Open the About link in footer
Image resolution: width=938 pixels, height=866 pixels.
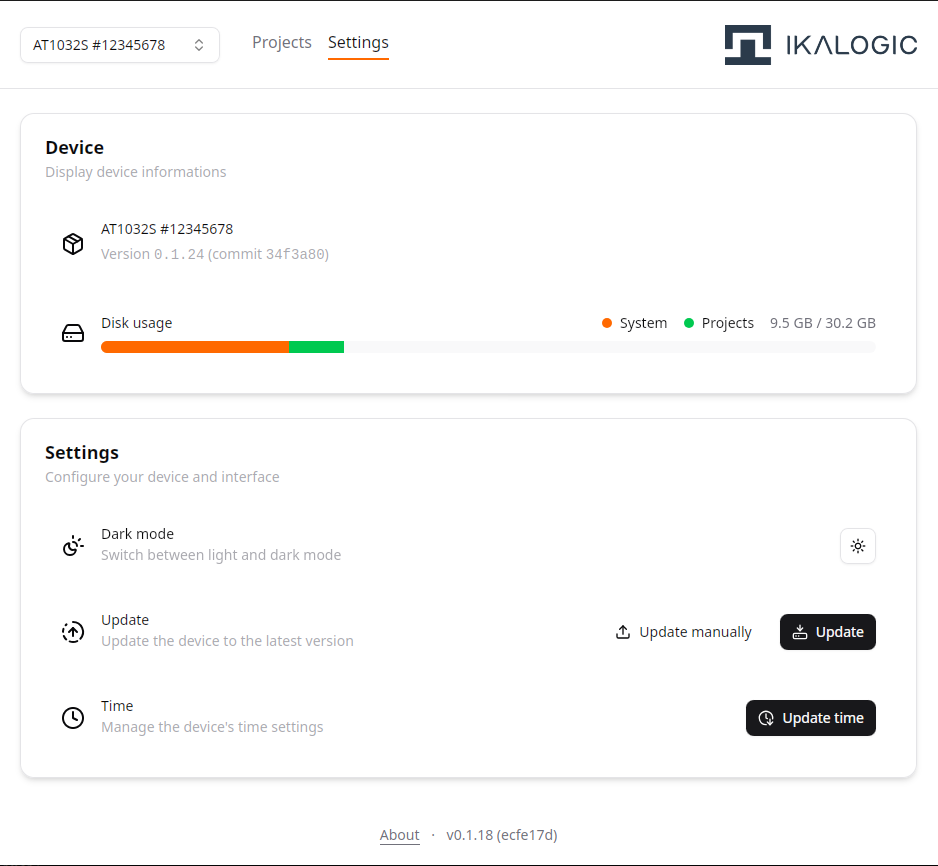(399, 835)
